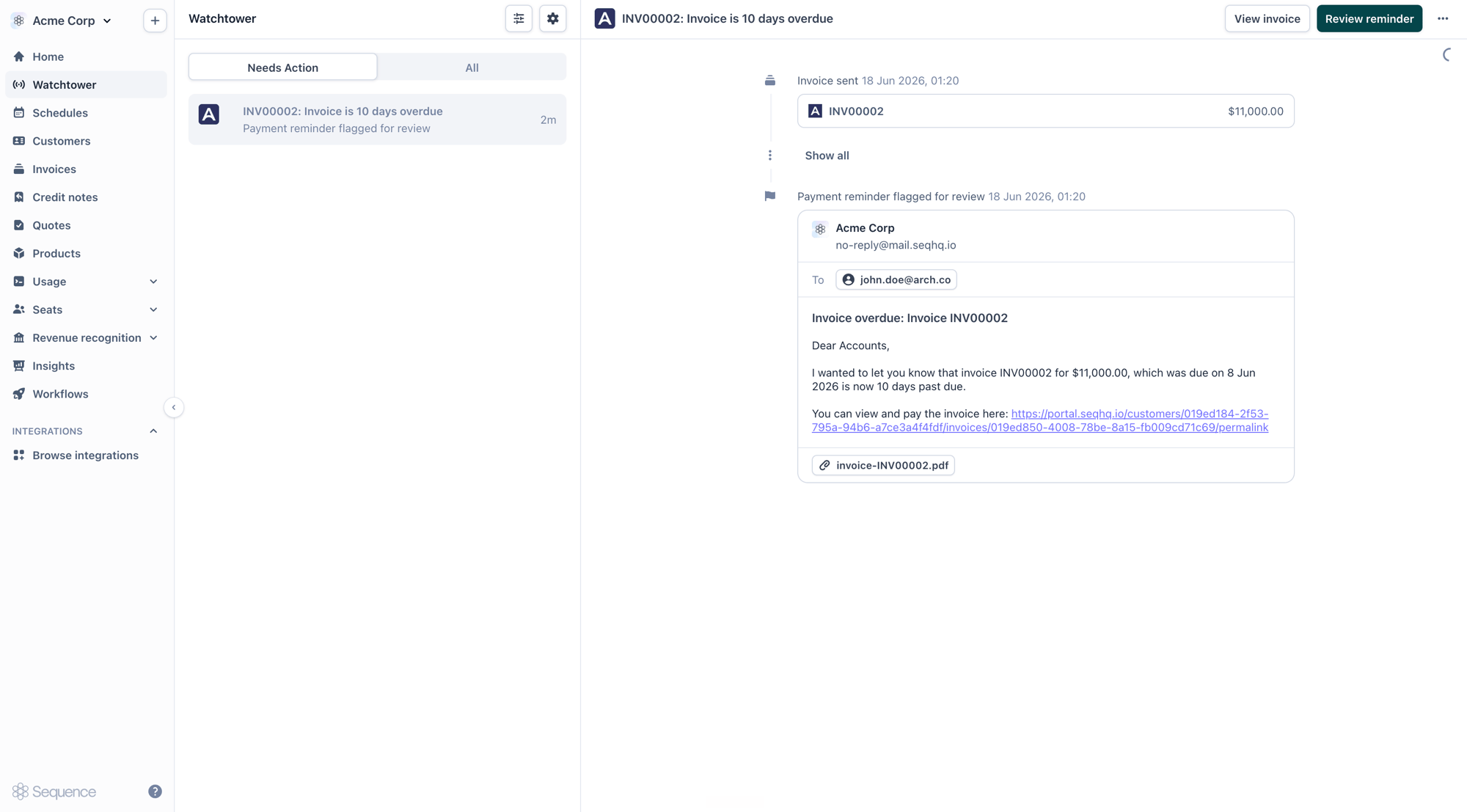The width and height of the screenshot is (1467, 812).
Task: Click Show all in the timeline
Action: [x=827, y=156]
